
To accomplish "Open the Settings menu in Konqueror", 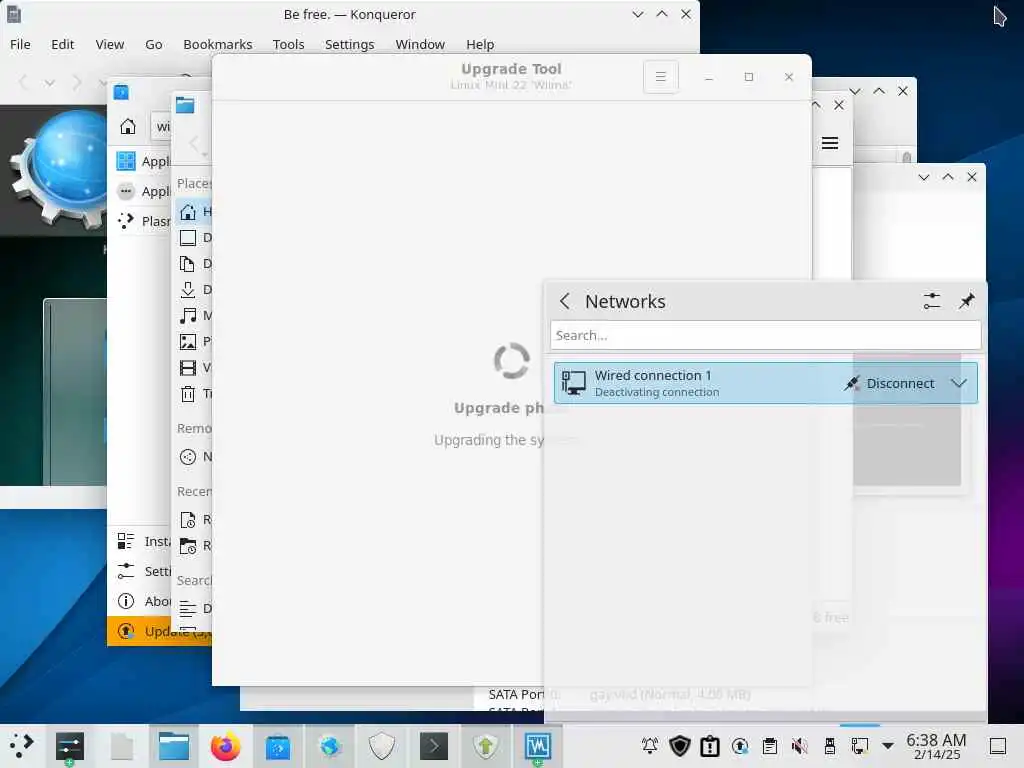I will pos(349,44).
